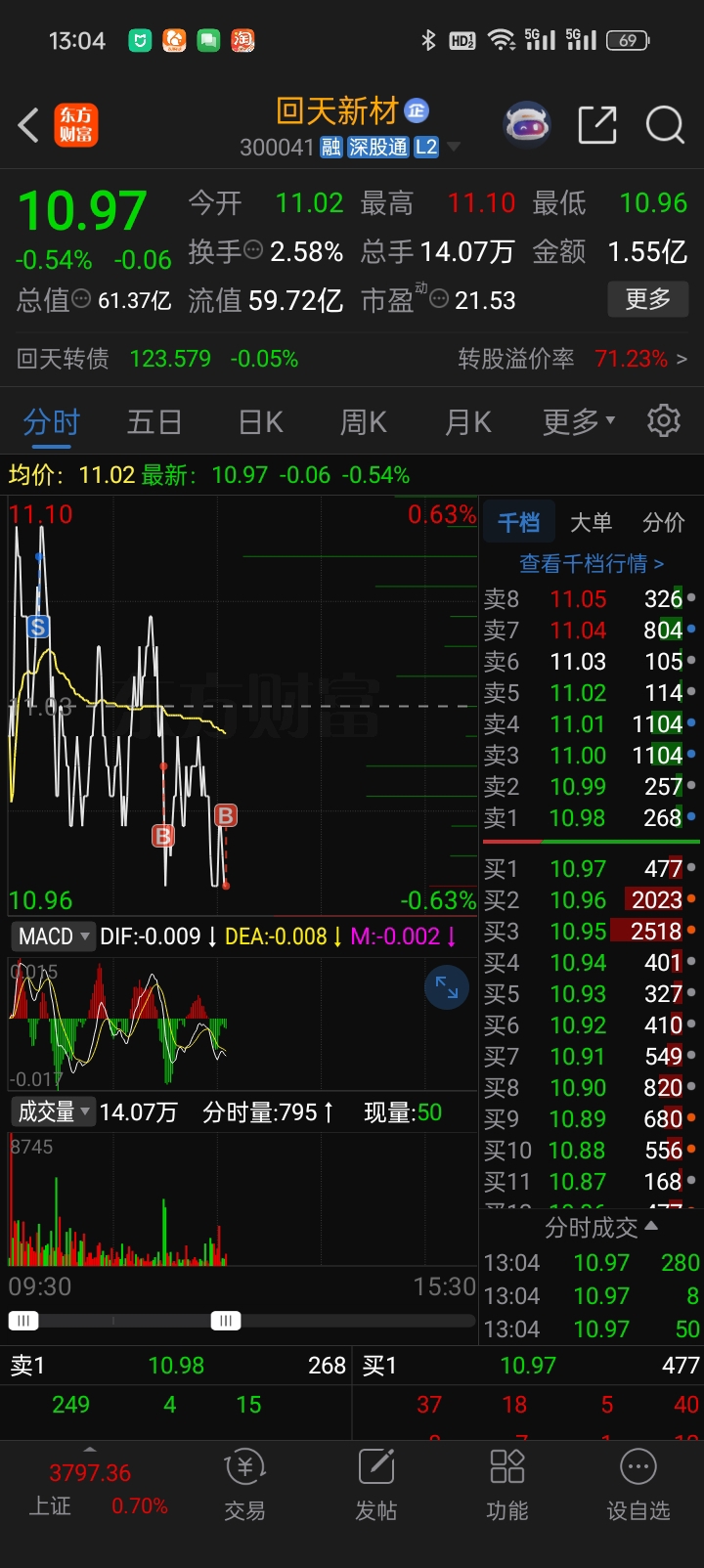Tap the Bluetooth status icon

pyautogui.click(x=428, y=40)
